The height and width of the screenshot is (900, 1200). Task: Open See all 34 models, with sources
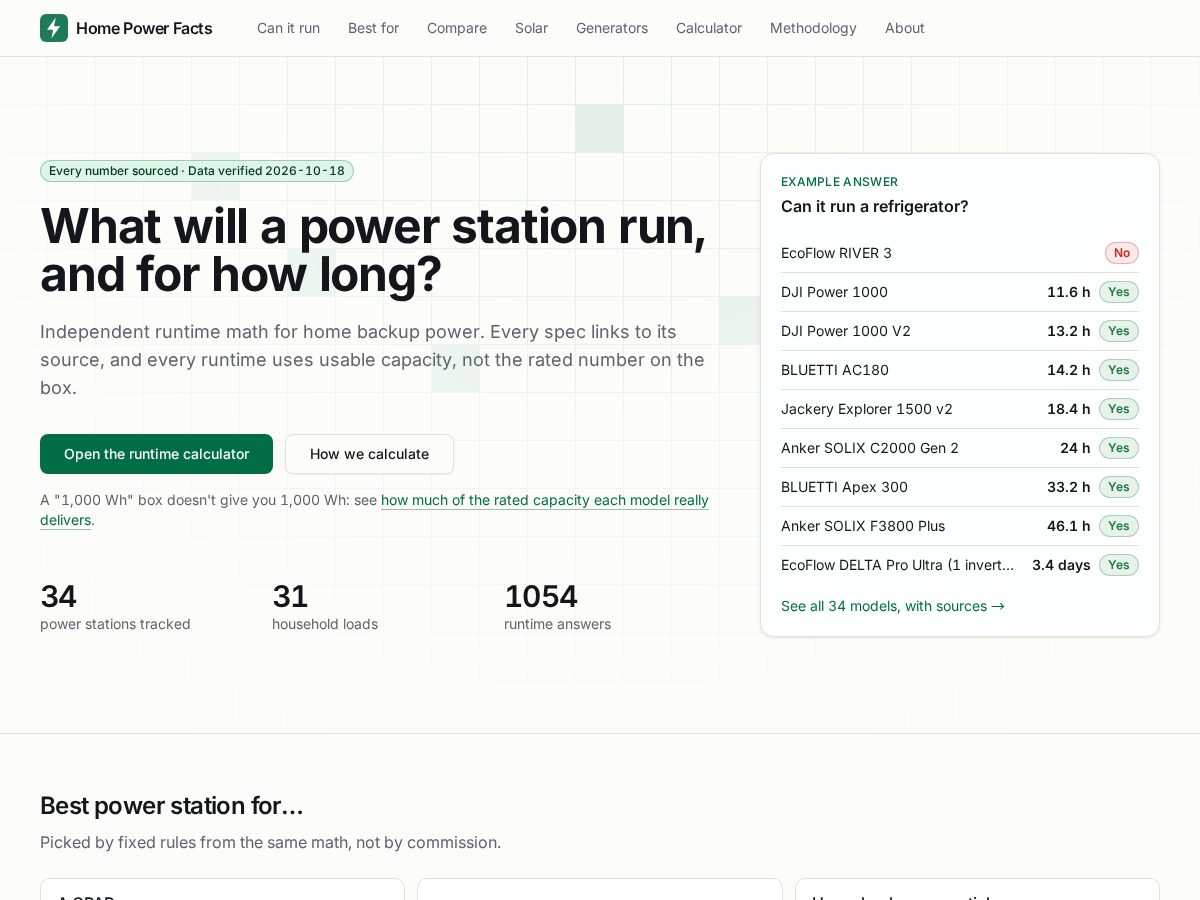tap(893, 606)
